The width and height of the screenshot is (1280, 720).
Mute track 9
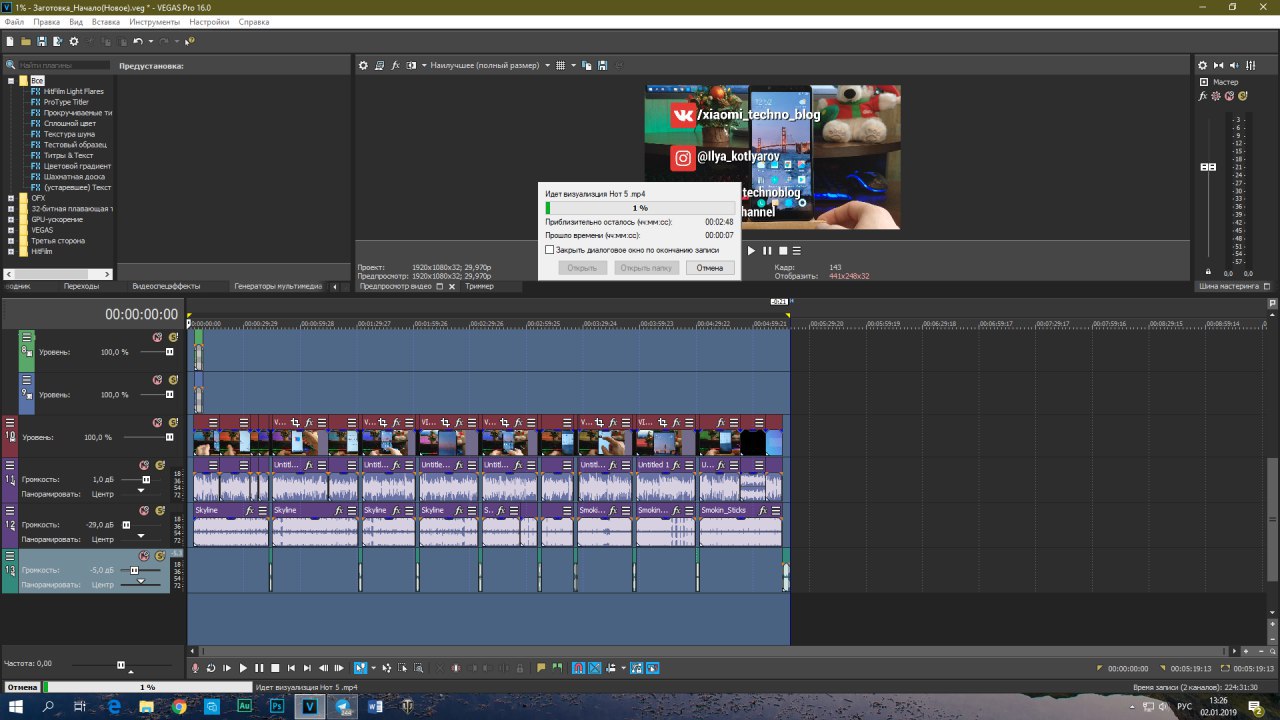(157, 380)
